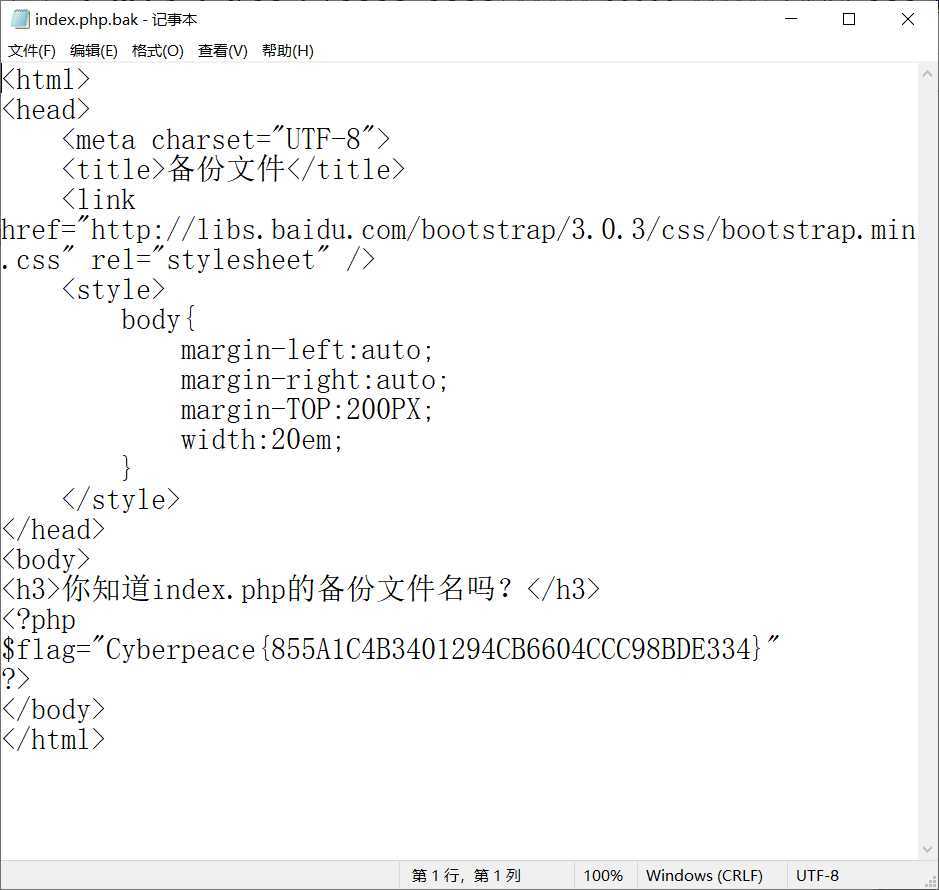Screen dimensions: 939x890
Task: Open the 编辑(E) menu
Action: pyautogui.click(x=93, y=51)
